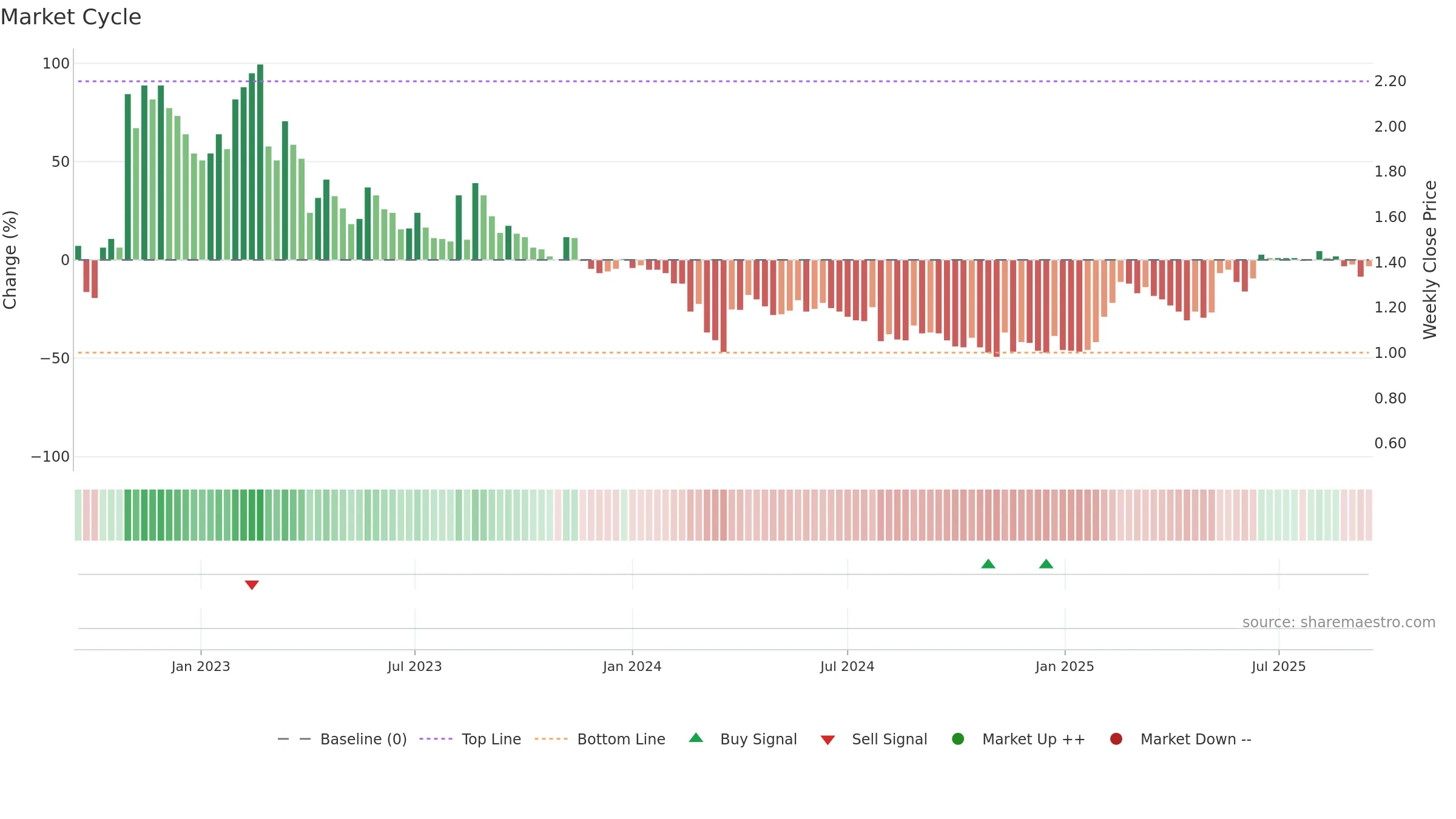Click the Market Cycle chart title

pyautogui.click(x=70, y=17)
